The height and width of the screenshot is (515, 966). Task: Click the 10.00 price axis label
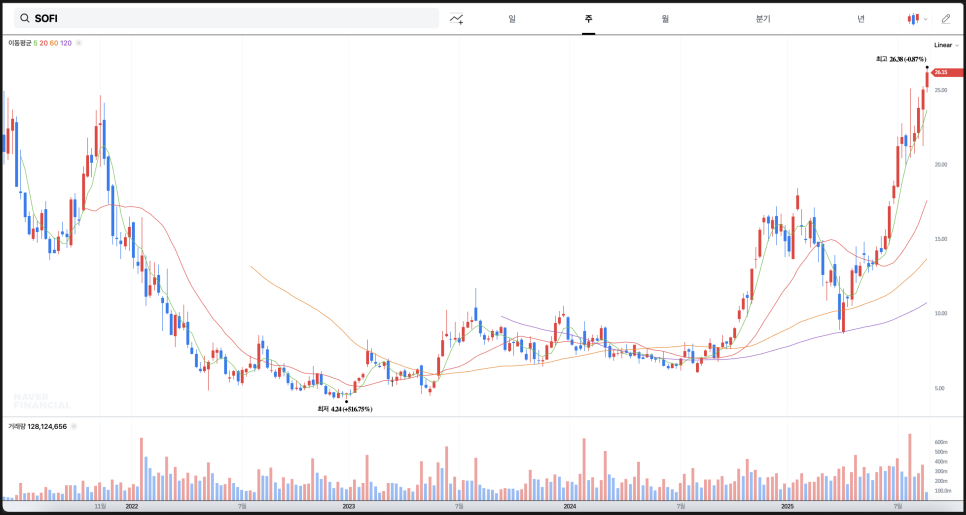pyautogui.click(x=941, y=314)
